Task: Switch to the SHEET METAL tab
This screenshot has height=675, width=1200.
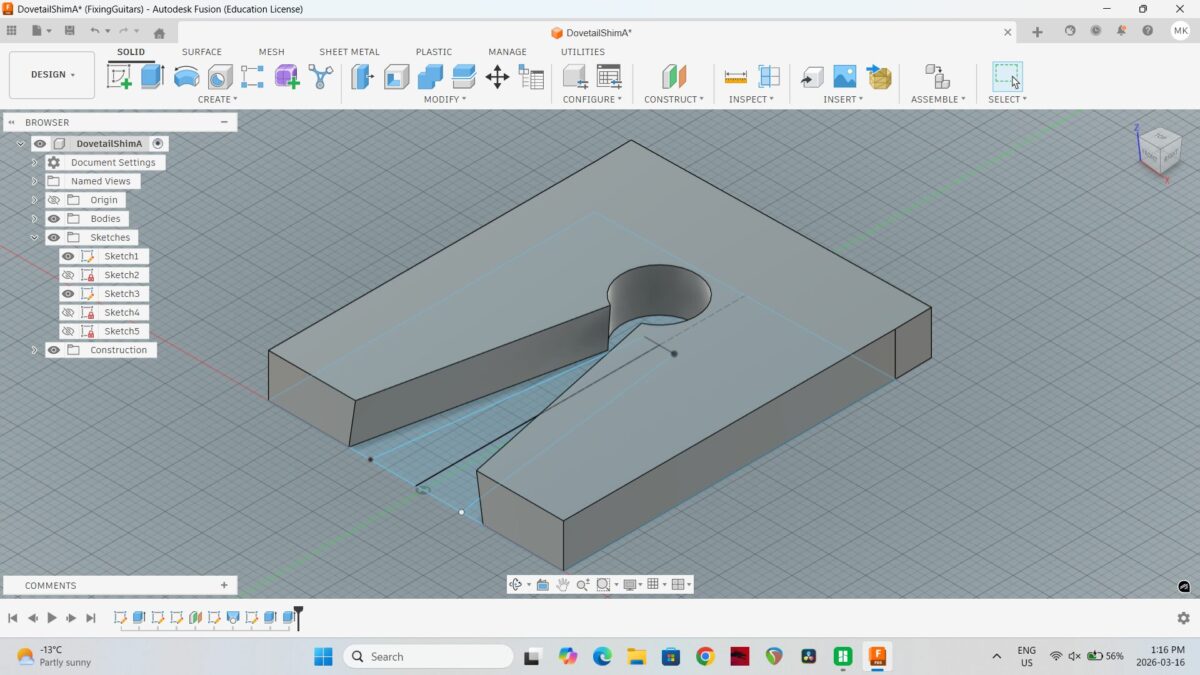Action: [x=349, y=52]
